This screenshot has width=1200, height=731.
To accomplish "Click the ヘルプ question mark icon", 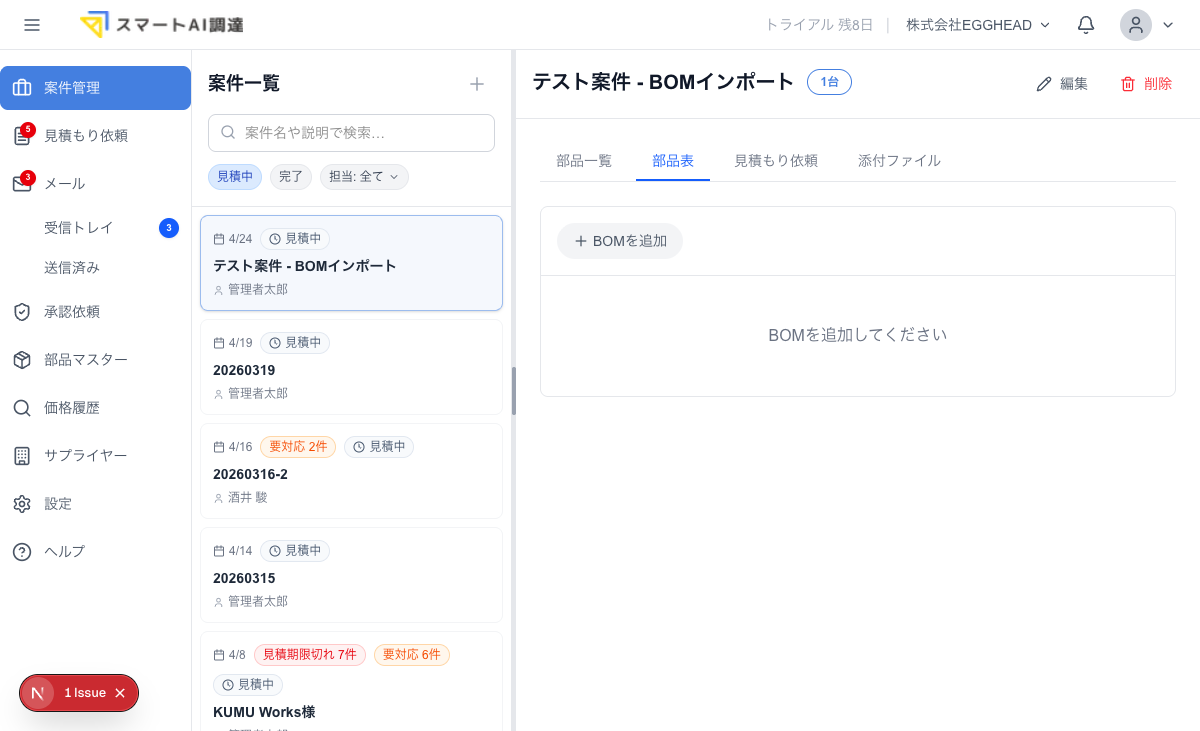I will [22, 552].
